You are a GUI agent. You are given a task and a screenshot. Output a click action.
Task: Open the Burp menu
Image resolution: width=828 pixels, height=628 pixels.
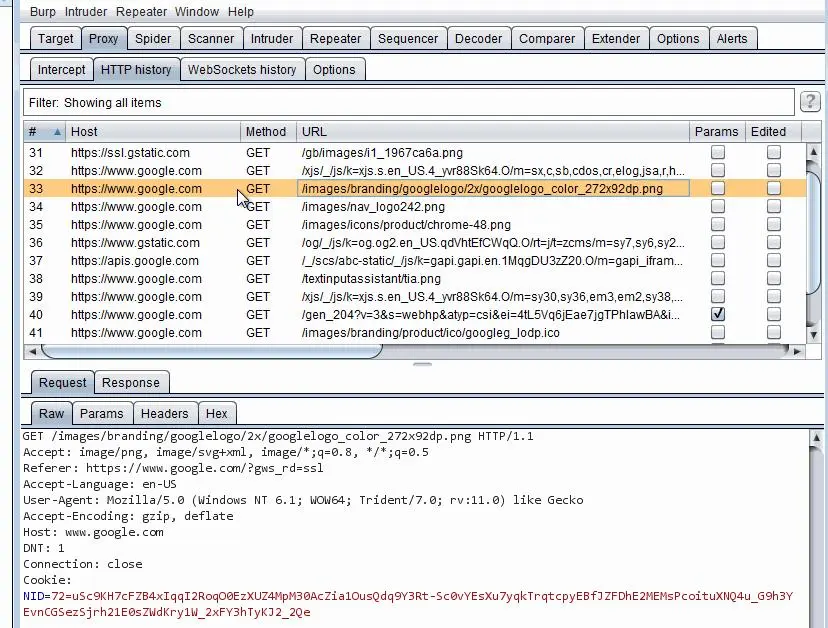click(x=43, y=12)
